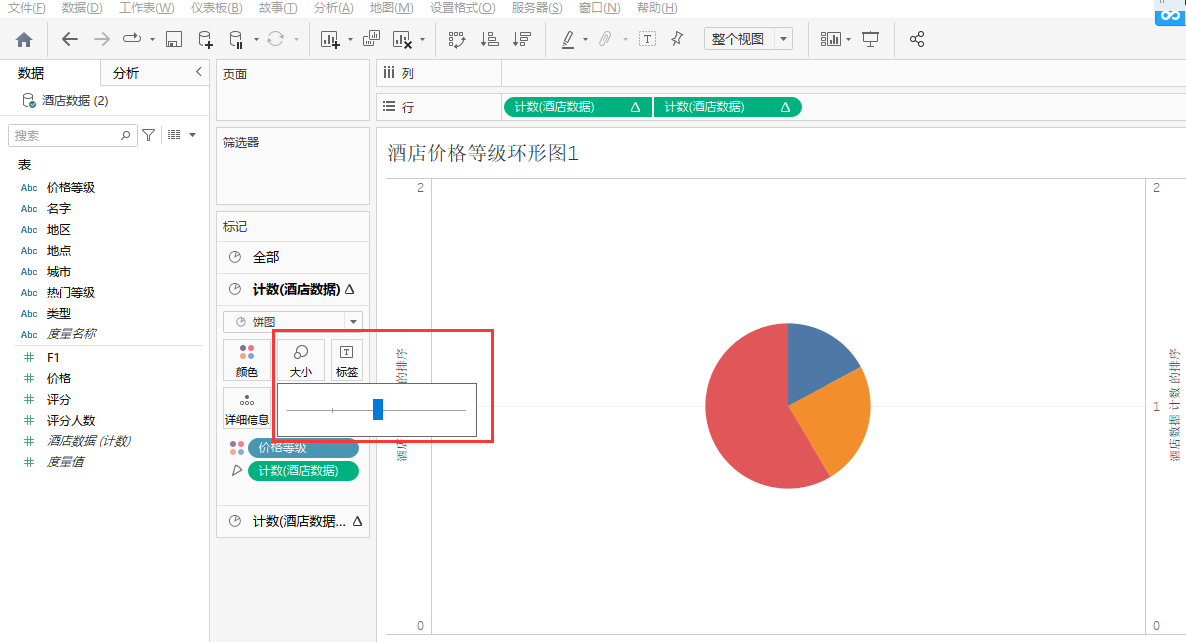Open the 分析(A) menu
The height and width of the screenshot is (642, 1186).
[x=334, y=8]
